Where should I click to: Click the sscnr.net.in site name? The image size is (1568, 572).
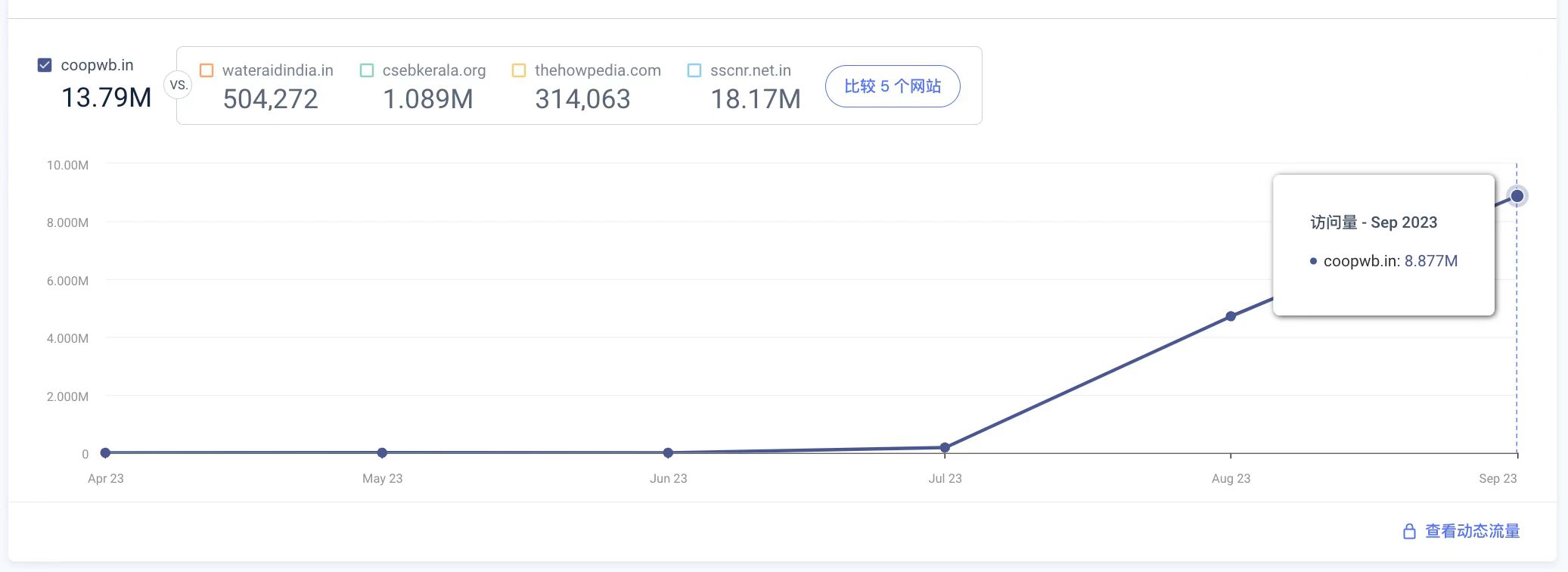click(x=750, y=70)
